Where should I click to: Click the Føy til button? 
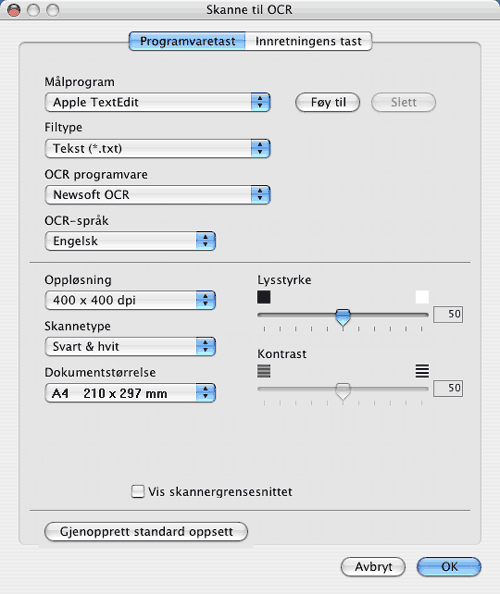point(328,102)
